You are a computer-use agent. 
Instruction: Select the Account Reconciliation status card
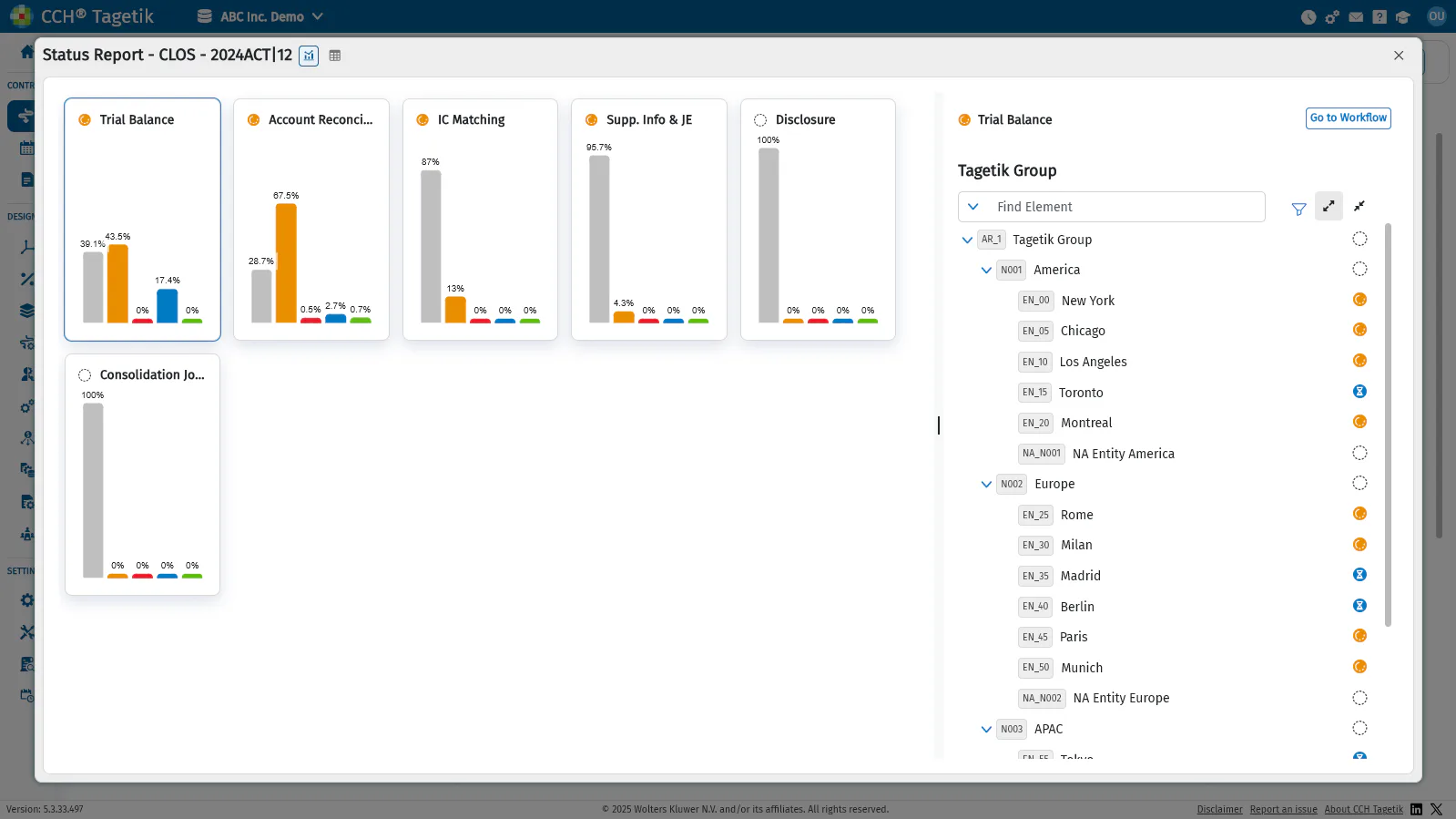tap(311, 220)
